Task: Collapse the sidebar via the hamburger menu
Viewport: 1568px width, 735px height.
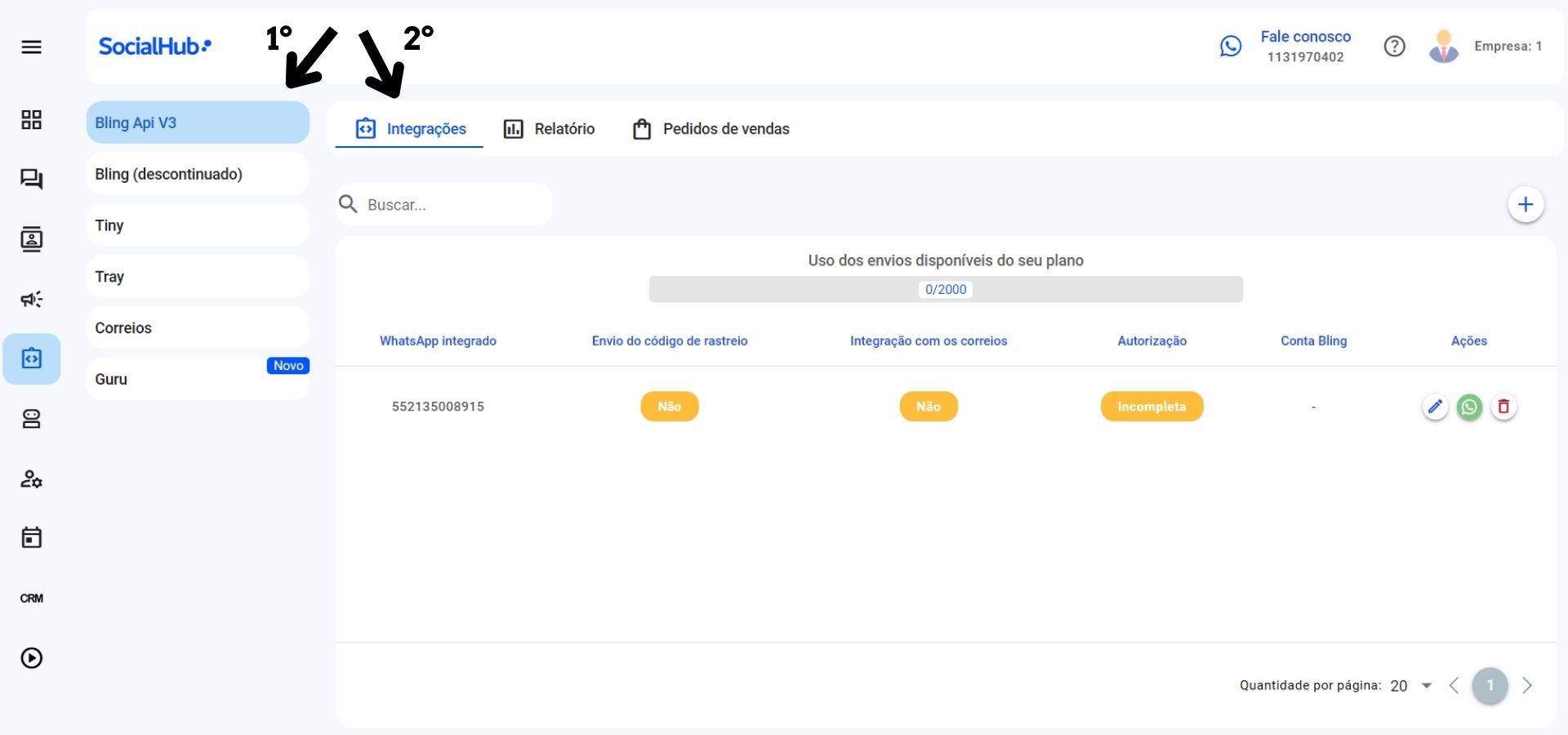Action: 33,47
